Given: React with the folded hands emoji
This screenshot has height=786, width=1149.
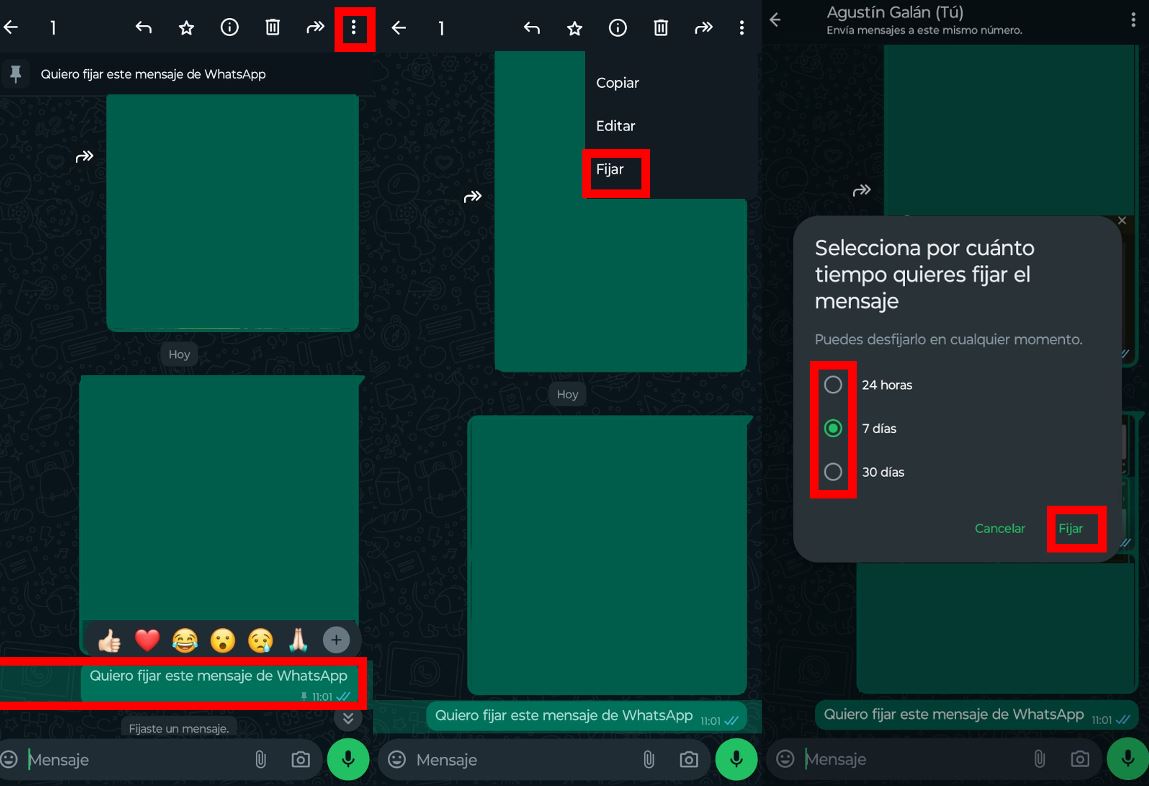Looking at the screenshot, I should (298, 640).
